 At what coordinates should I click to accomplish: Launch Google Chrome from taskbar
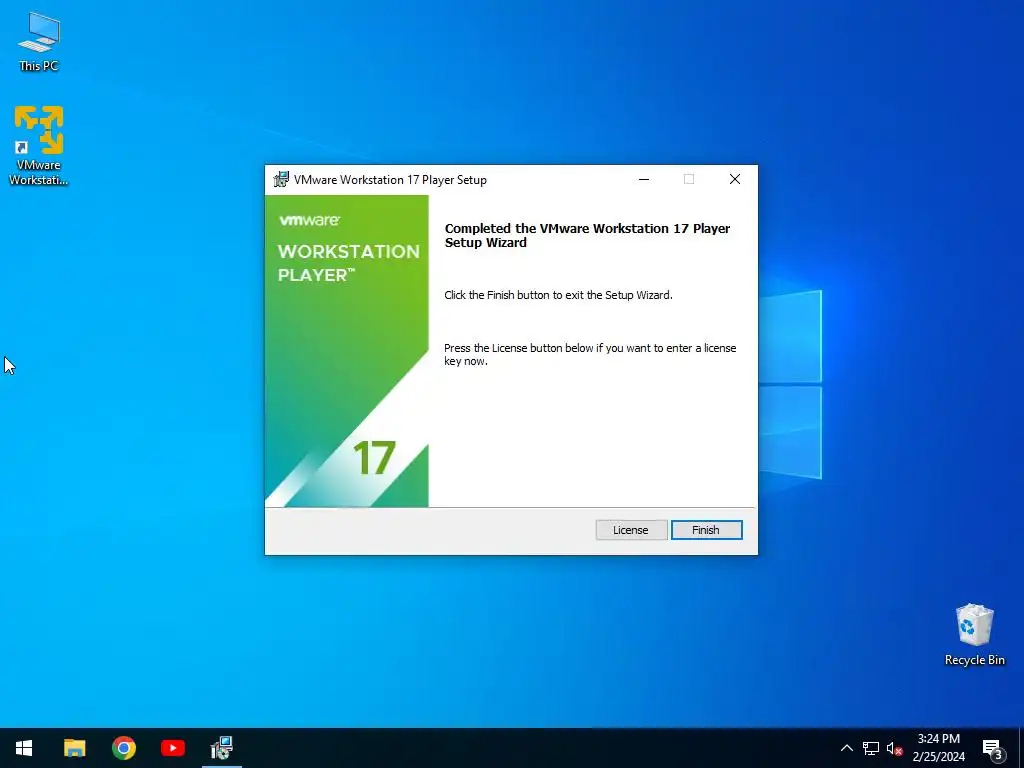tap(123, 748)
